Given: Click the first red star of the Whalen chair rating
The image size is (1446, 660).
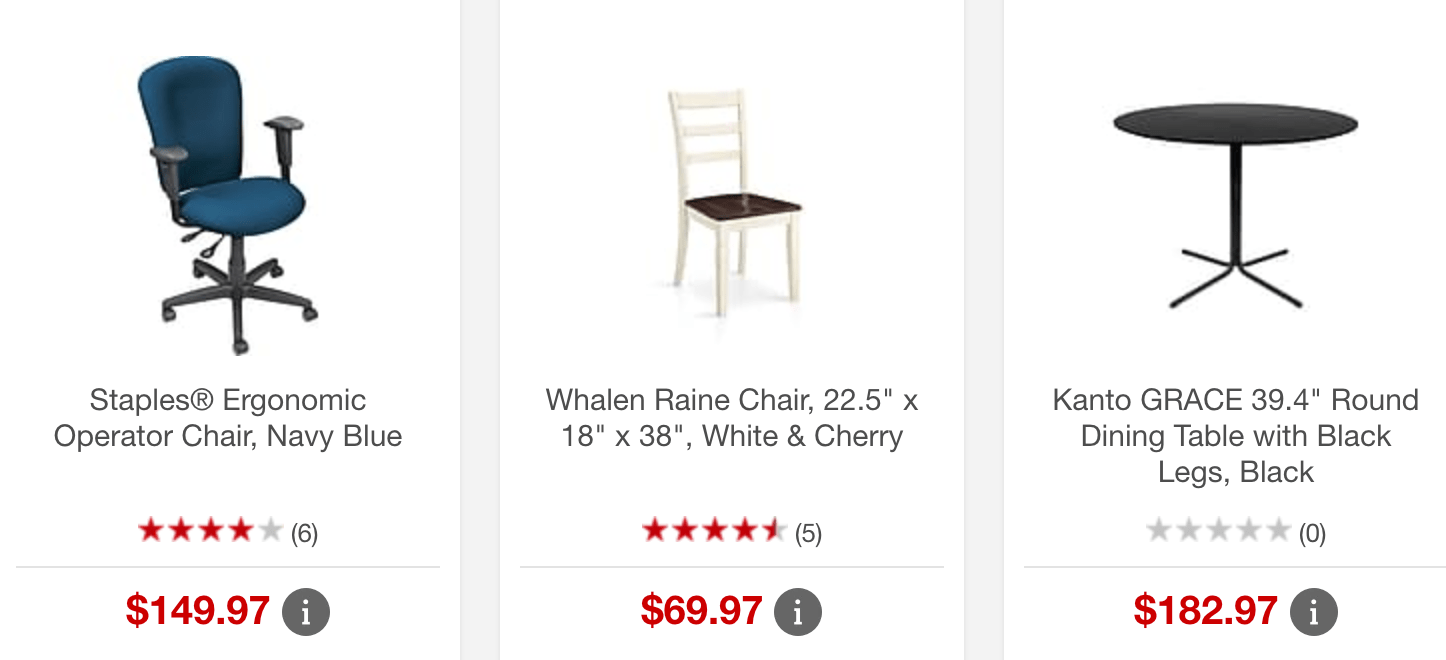Looking at the screenshot, I should coord(655,531).
